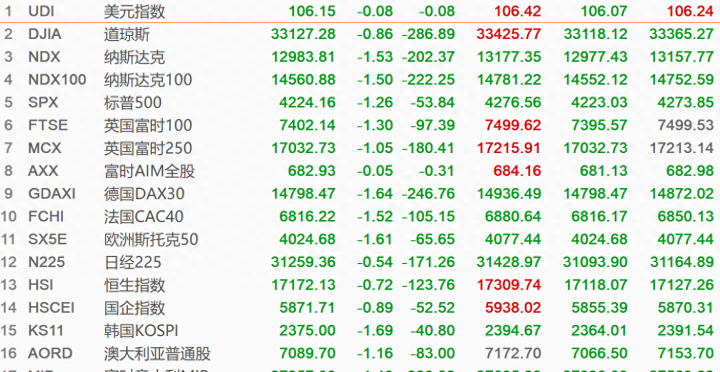Open the HSCEI 国企指数 row
Viewport: 720px width, 372px height.
(x=360, y=308)
